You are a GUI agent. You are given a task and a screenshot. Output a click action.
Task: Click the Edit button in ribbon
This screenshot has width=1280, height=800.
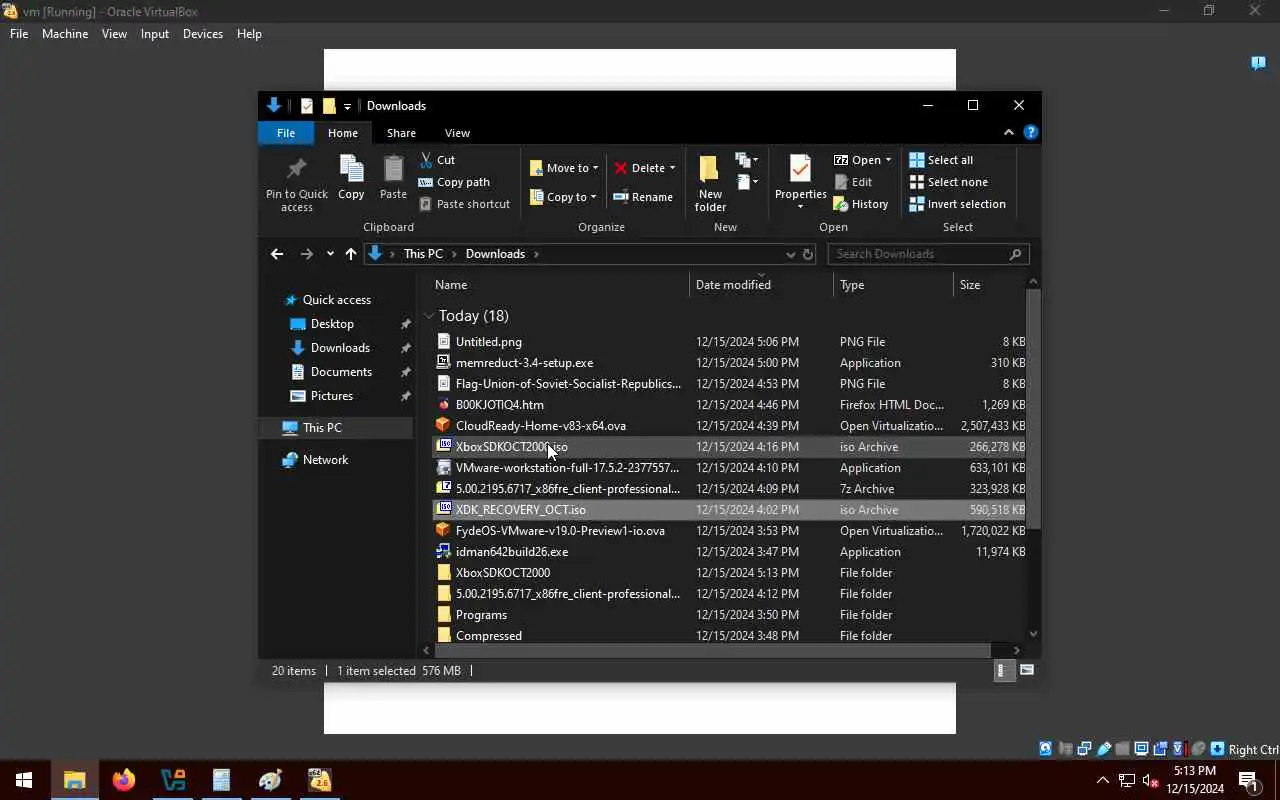click(x=853, y=182)
